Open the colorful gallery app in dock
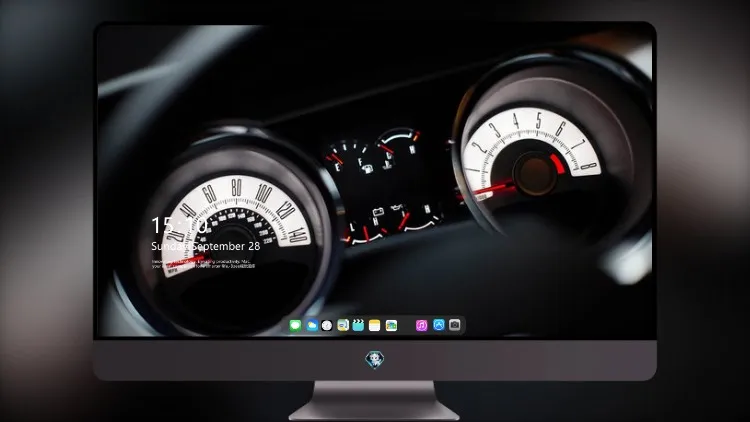 (x=391, y=325)
